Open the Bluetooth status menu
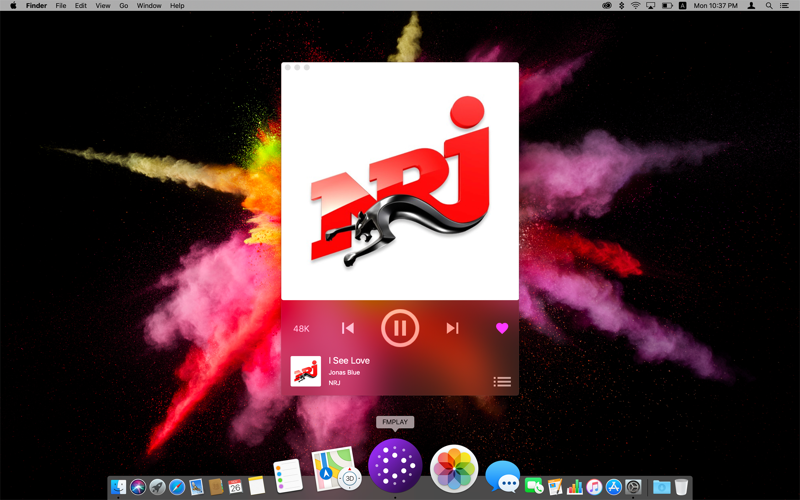This screenshot has width=800, height=500. pyautogui.click(x=621, y=6)
